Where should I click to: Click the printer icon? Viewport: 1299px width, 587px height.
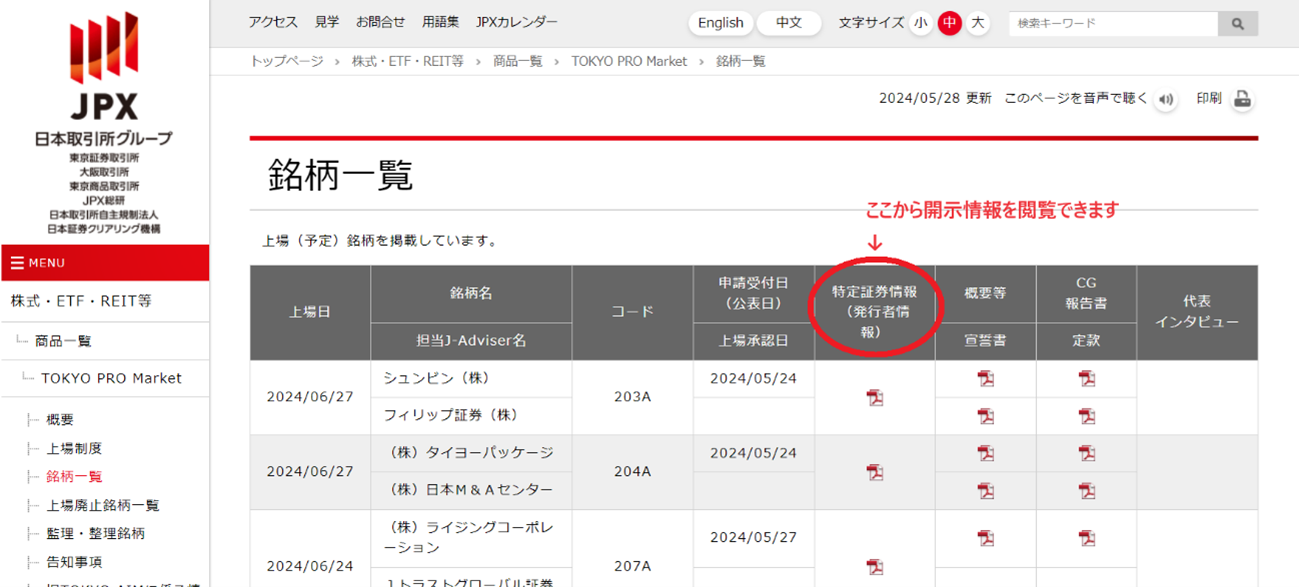(x=1242, y=99)
